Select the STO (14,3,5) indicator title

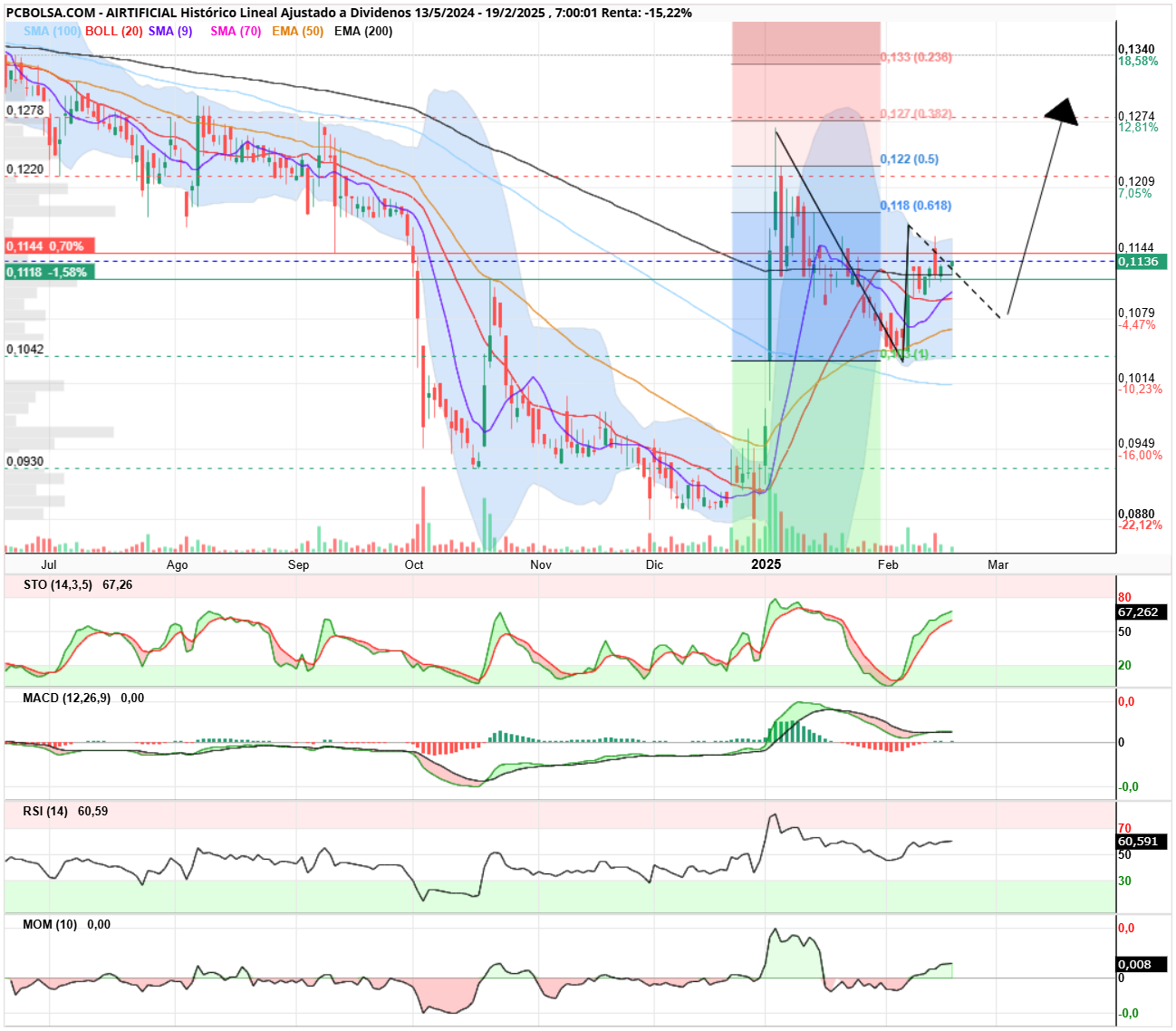(58, 585)
